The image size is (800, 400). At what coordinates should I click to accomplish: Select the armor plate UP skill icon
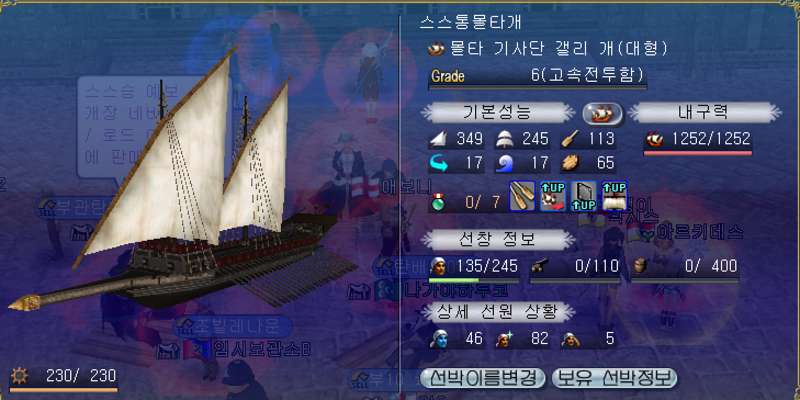pyautogui.click(x=584, y=195)
